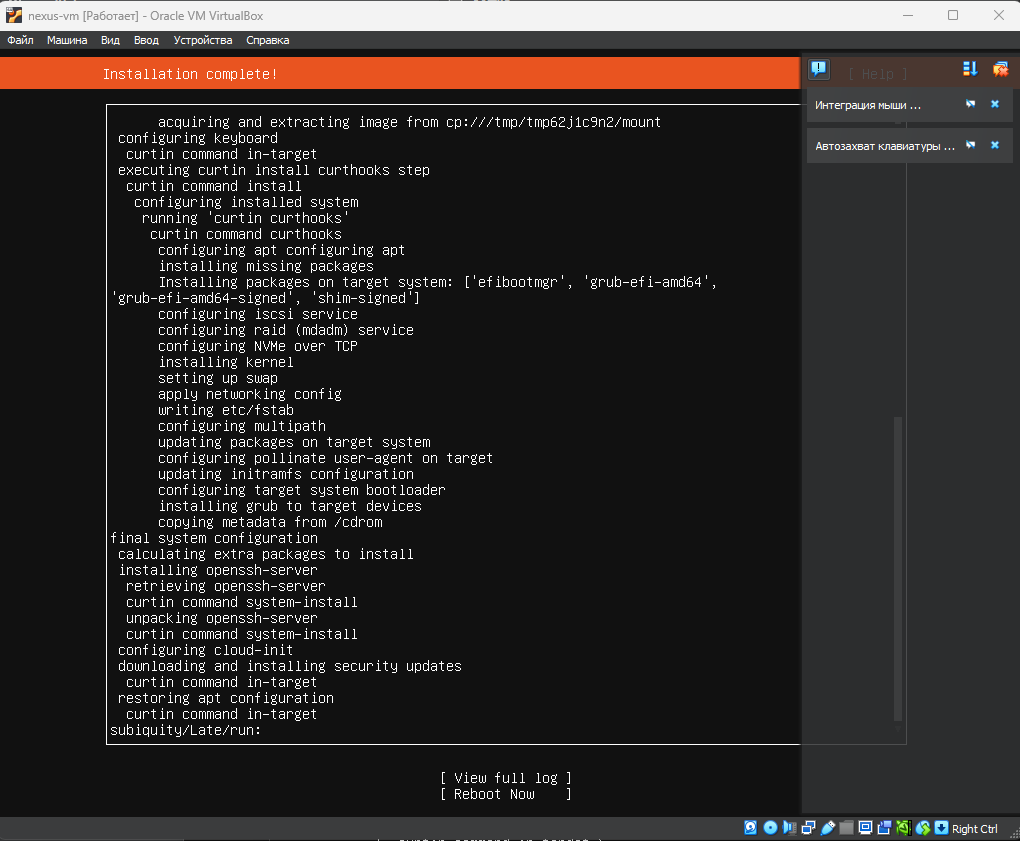Select the View full log button

[505, 778]
